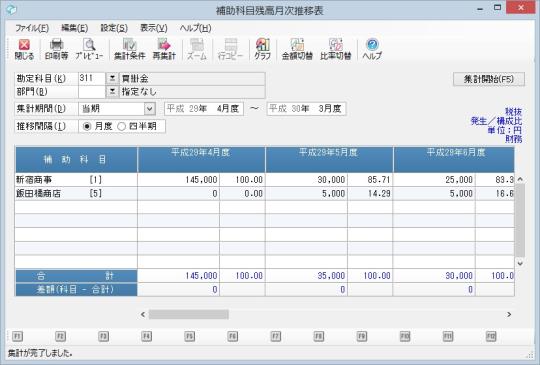Run 再集計 recalculate from toolbar

pyautogui.click(x=164, y=49)
